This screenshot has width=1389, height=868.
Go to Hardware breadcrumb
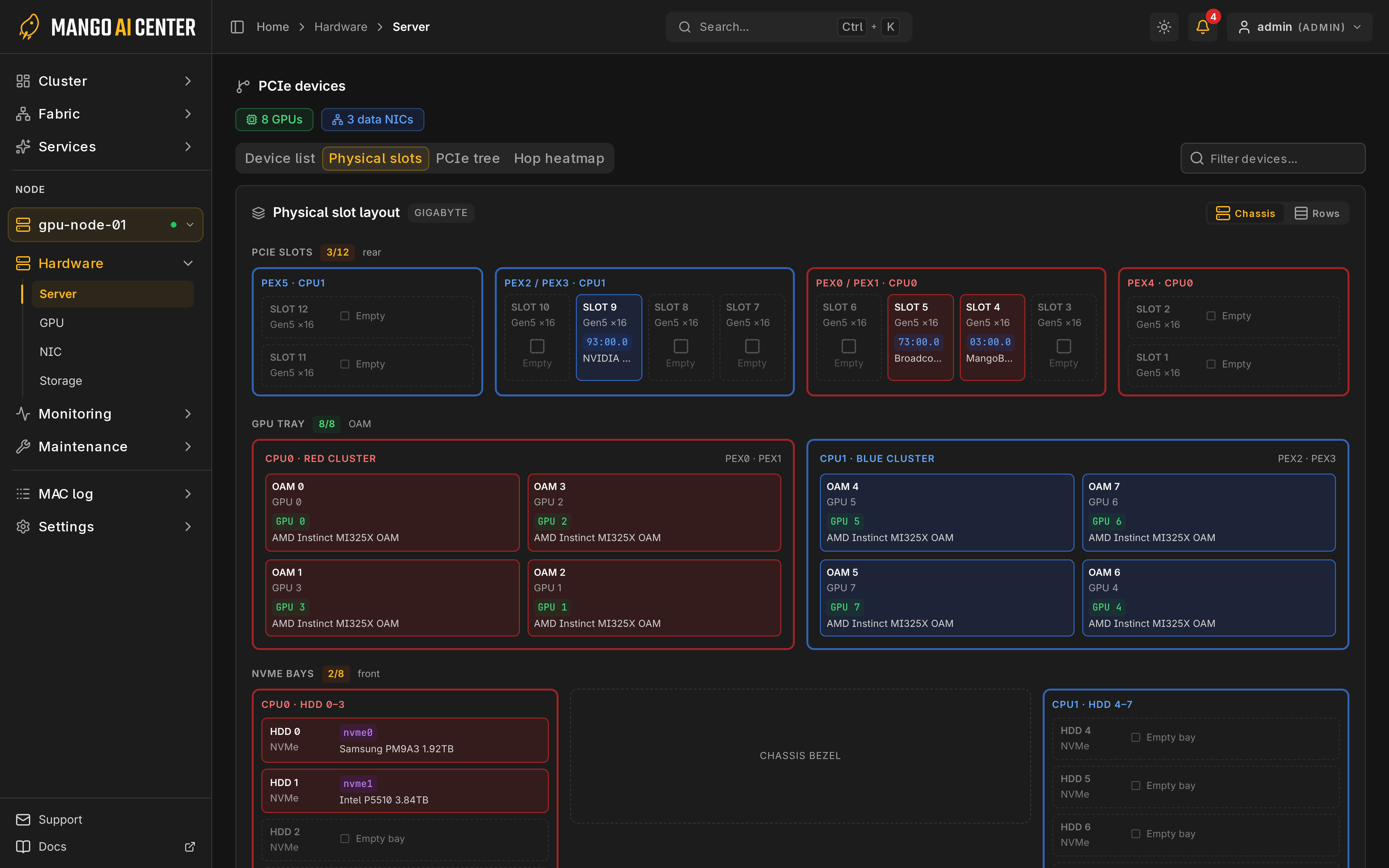coord(341,27)
